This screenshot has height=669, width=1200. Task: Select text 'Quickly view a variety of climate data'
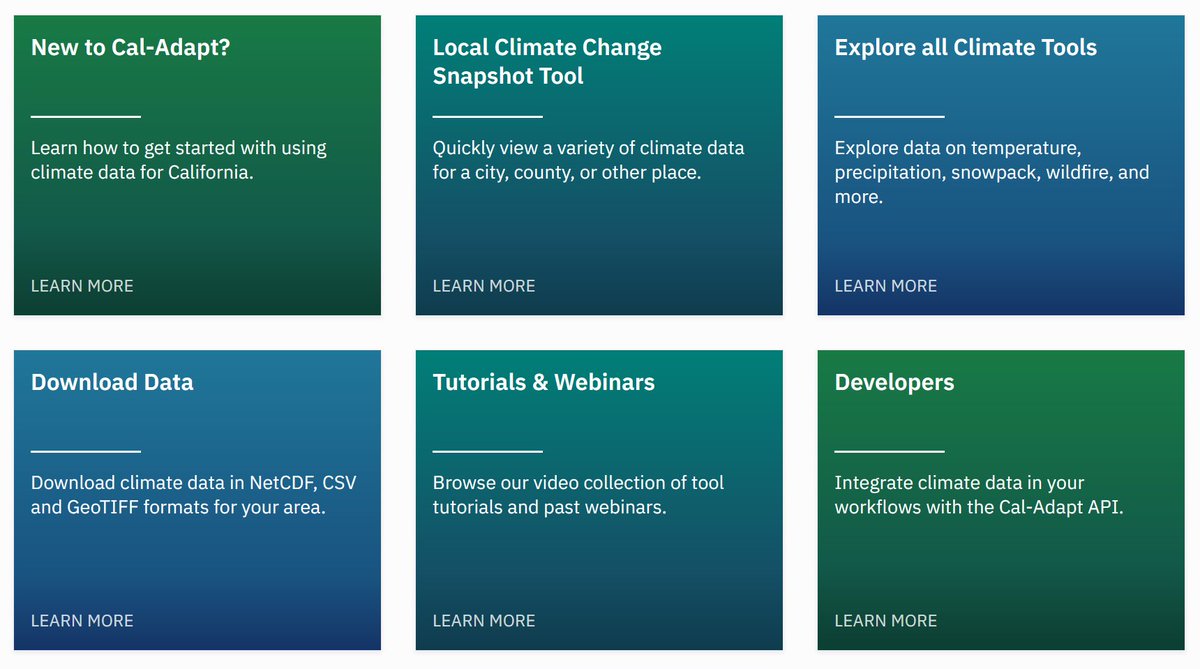click(589, 148)
